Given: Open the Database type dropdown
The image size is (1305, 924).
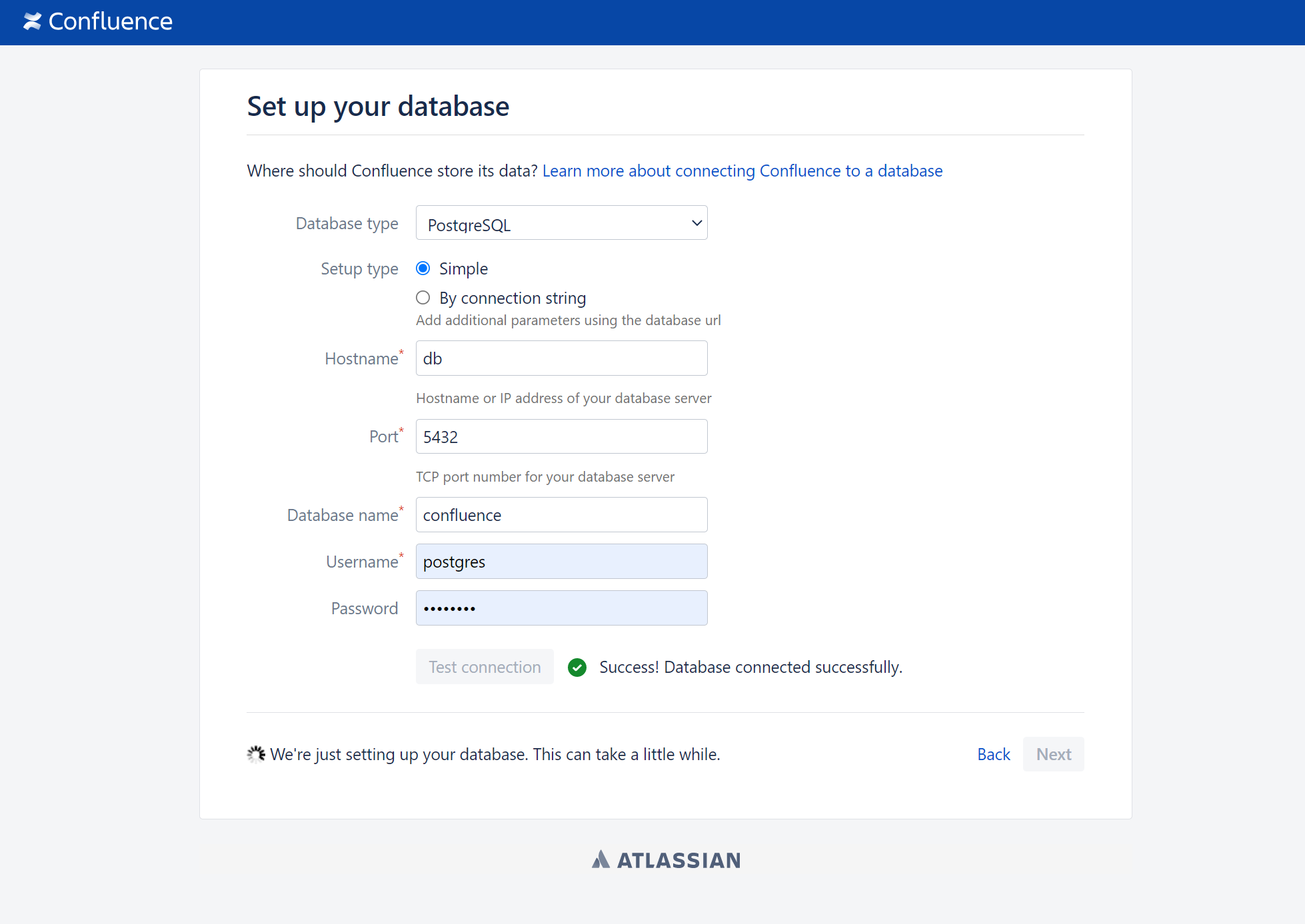Looking at the screenshot, I should [561, 223].
